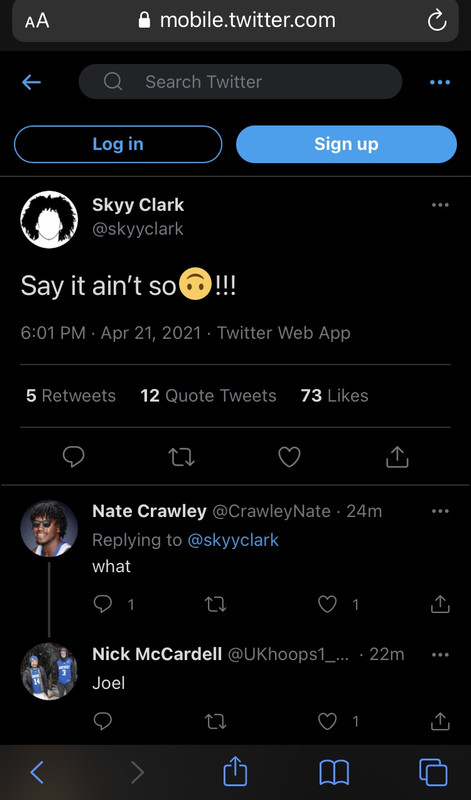
Task: Open the 73 Likes list
Action: [x=334, y=396]
